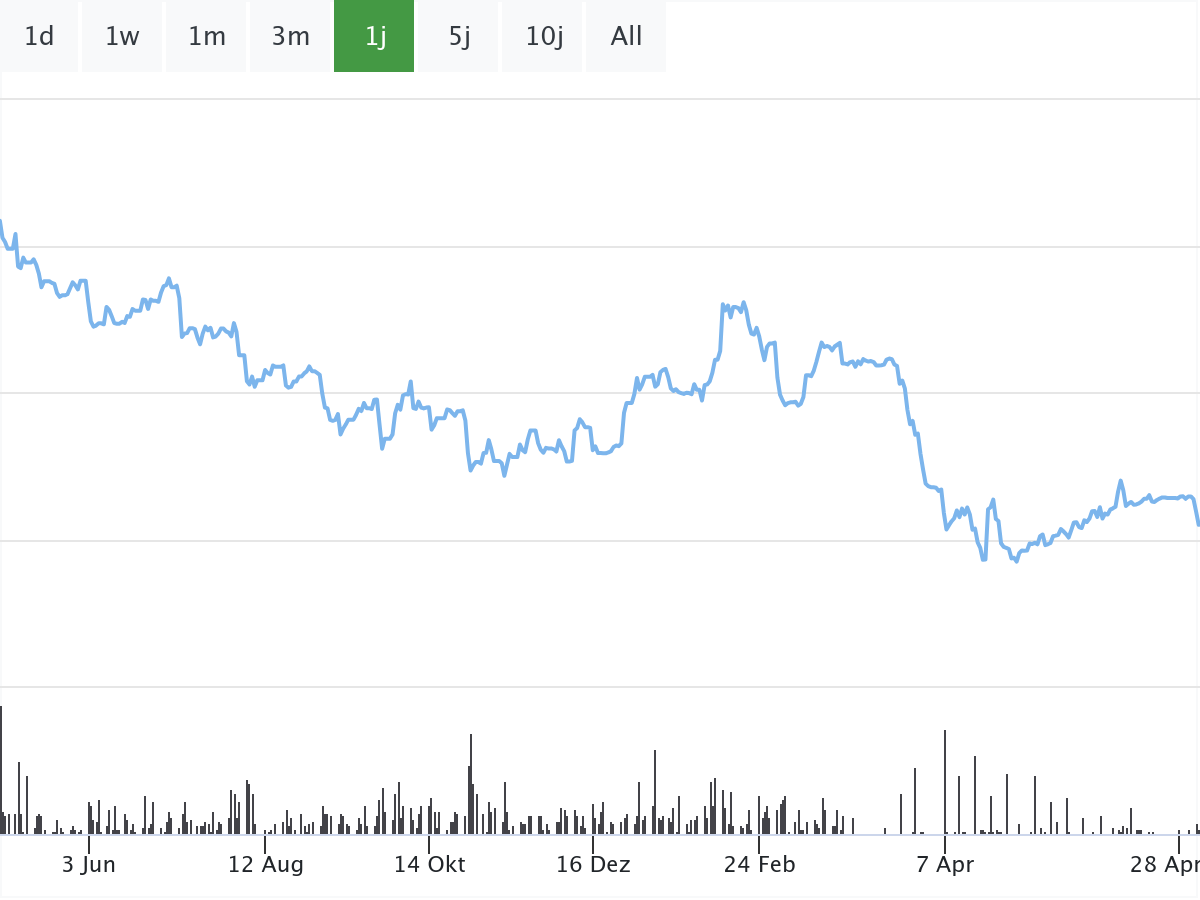The width and height of the screenshot is (1200, 900).
Task: Click the 7 Apr axis label
Action: click(x=945, y=864)
